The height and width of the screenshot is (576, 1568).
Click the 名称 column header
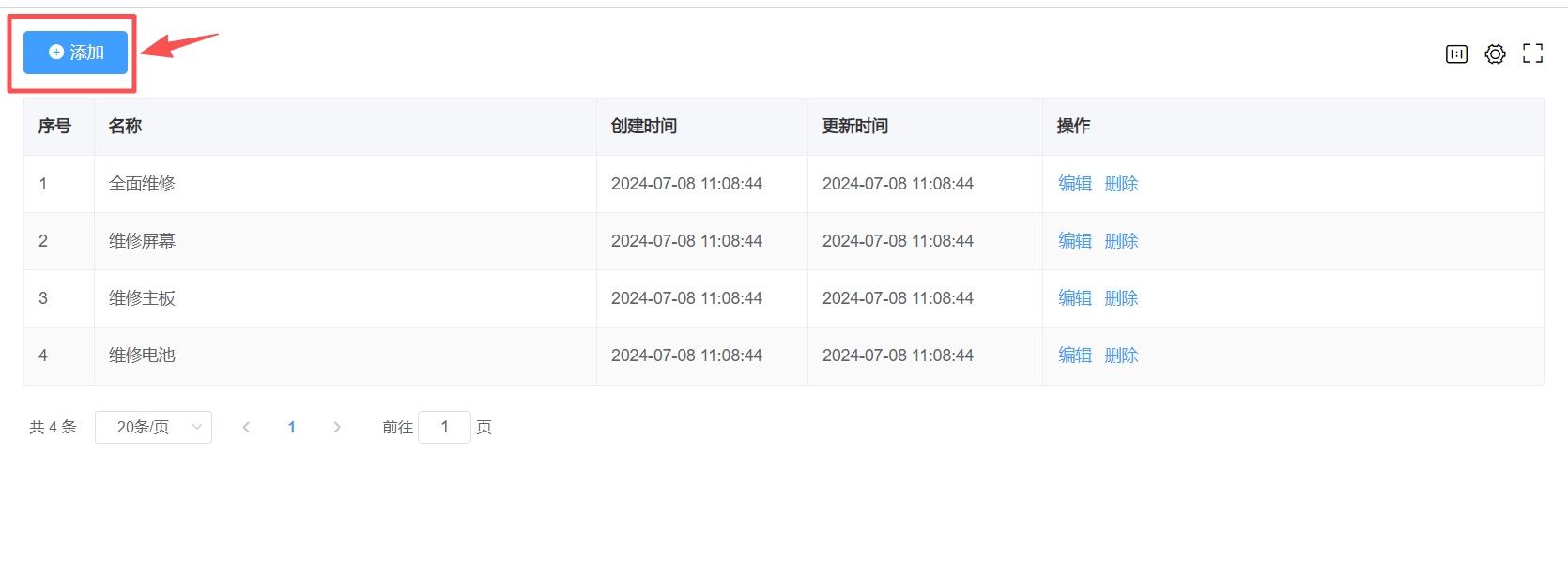[125, 127]
